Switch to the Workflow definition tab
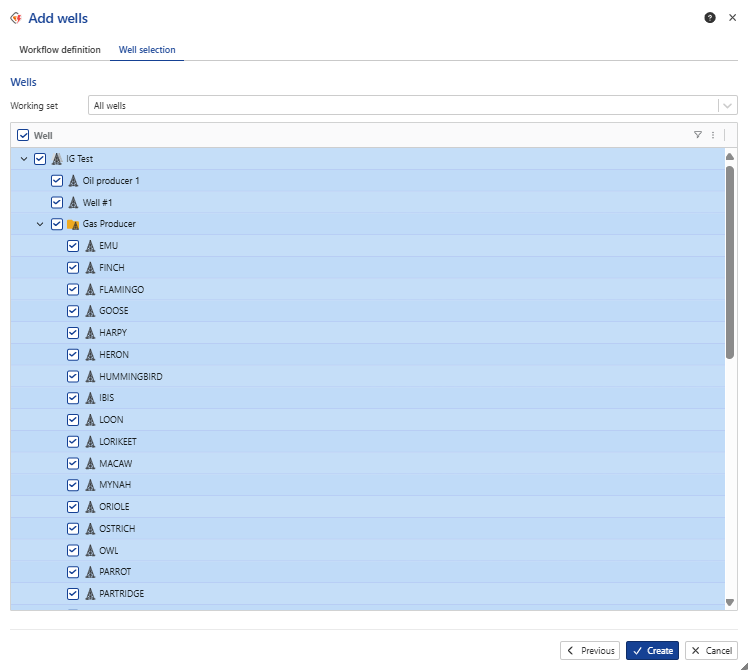Viewport: 748px width, 670px height. tap(60, 50)
